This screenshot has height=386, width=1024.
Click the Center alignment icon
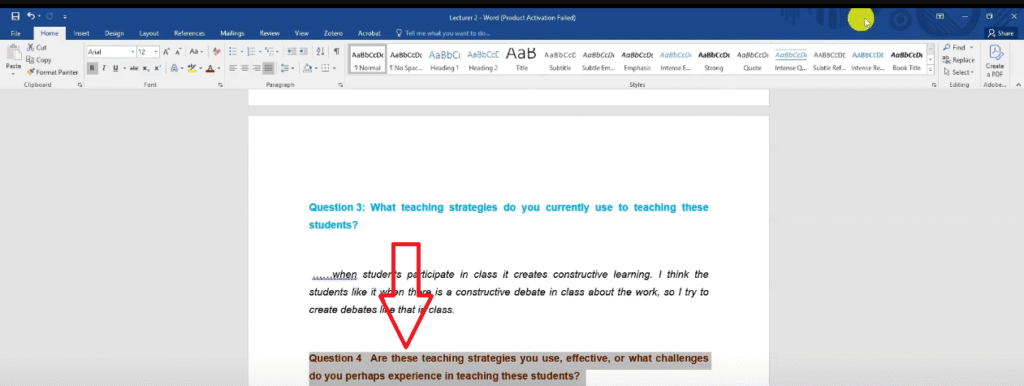245,68
